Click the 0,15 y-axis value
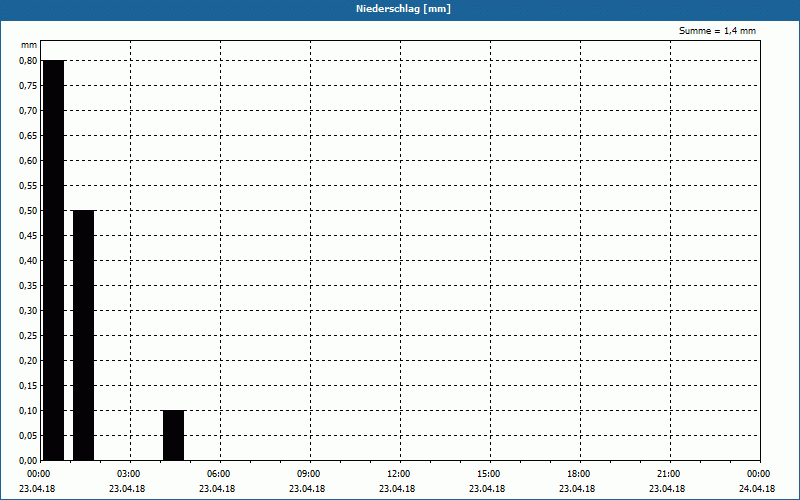 (x=28, y=385)
